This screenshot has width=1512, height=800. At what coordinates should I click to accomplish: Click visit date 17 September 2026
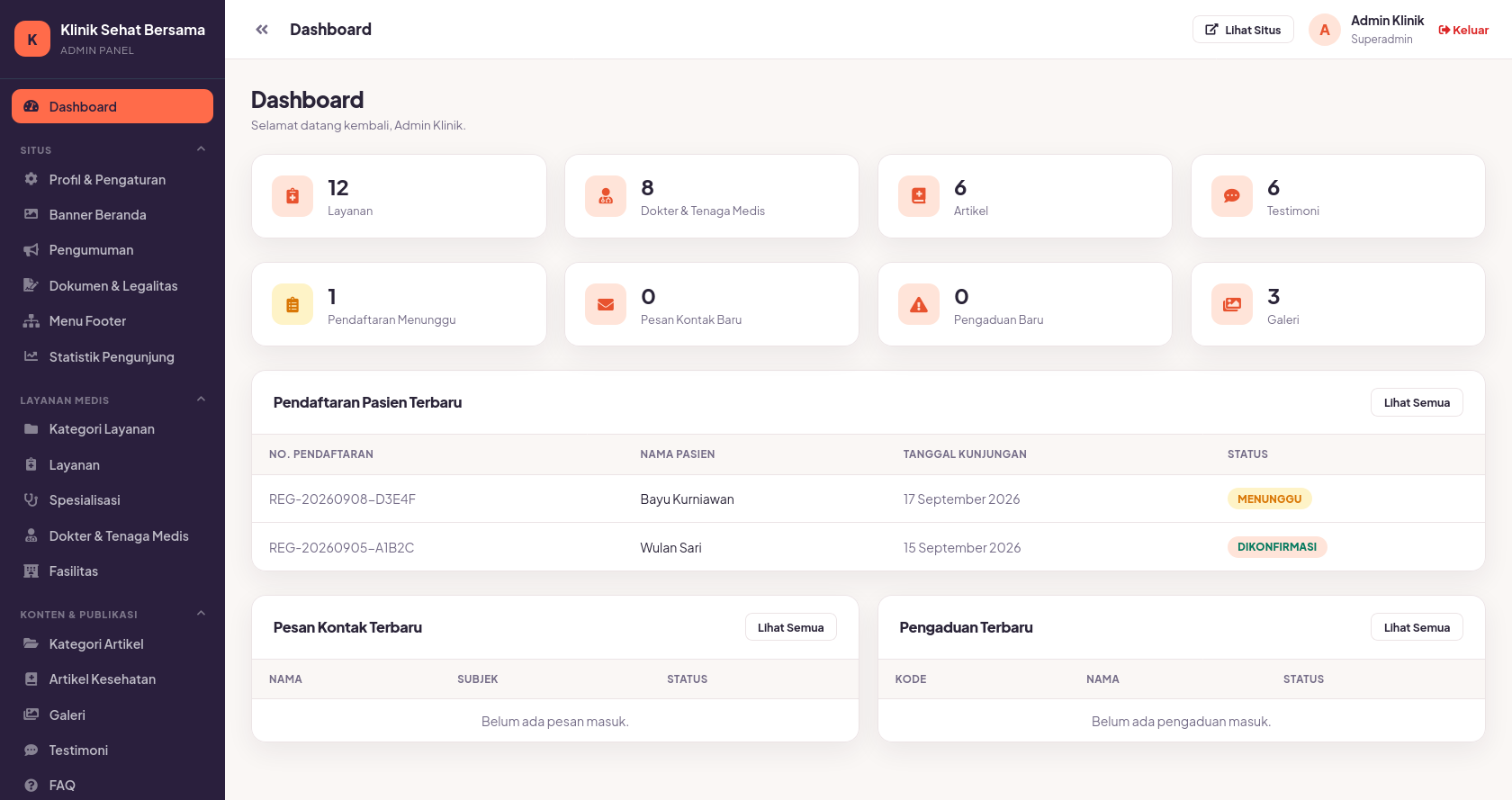coord(961,499)
